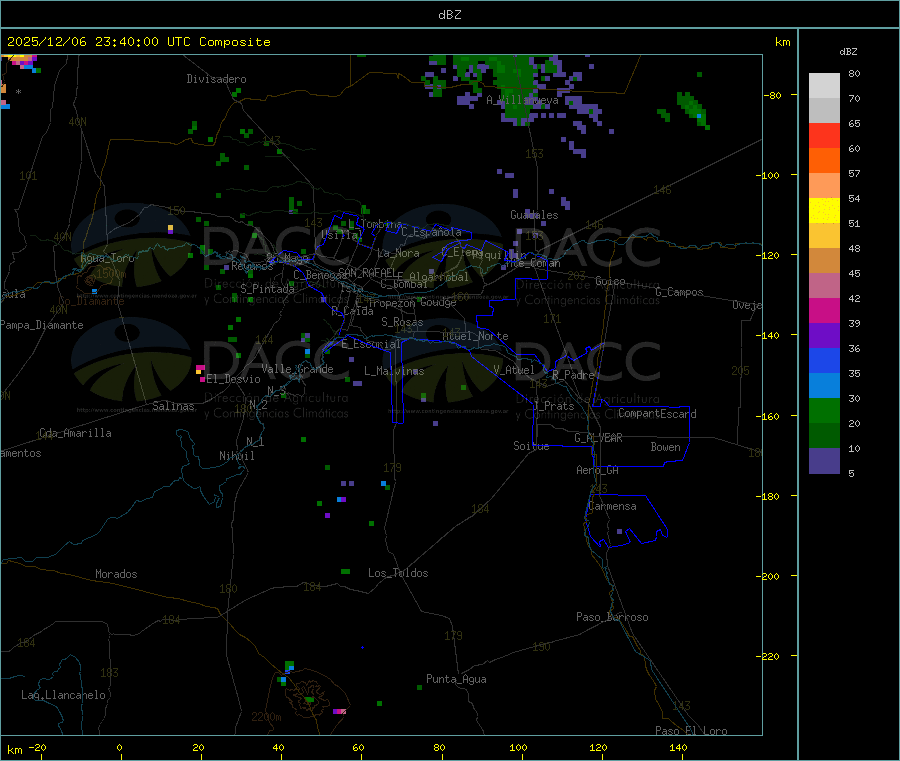Image resolution: width=900 pixels, height=761 pixels.
Task: Click the Nihuil location label
Action: [x=236, y=456]
